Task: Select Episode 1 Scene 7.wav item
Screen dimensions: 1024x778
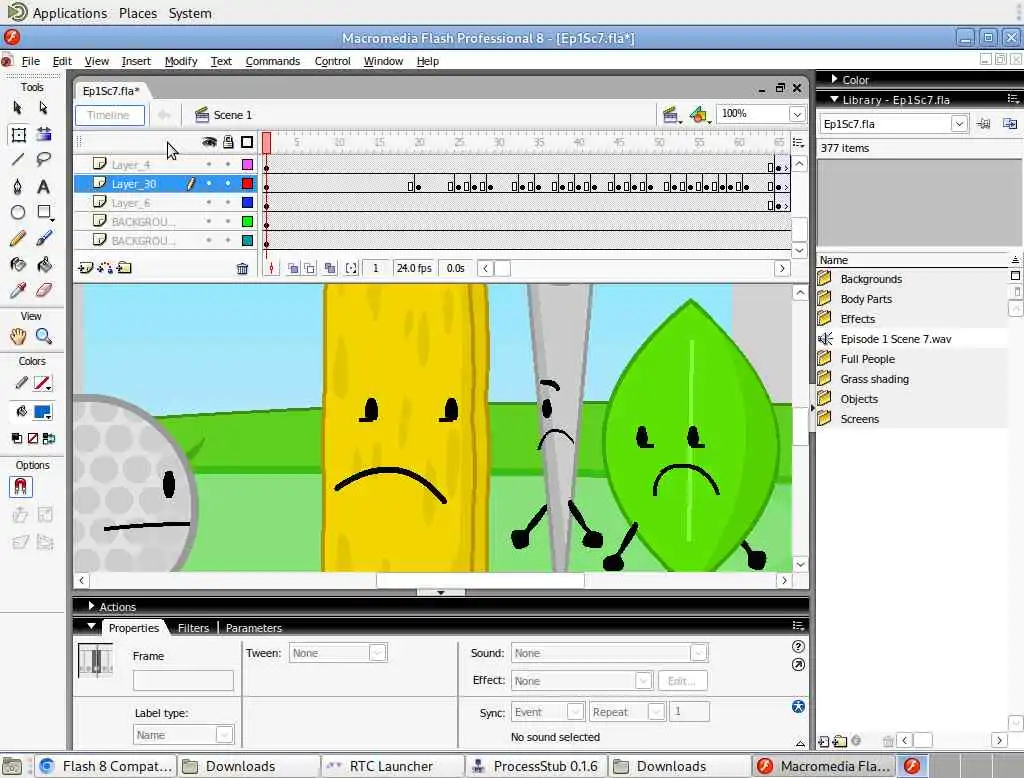Action: (x=895, y=339)
